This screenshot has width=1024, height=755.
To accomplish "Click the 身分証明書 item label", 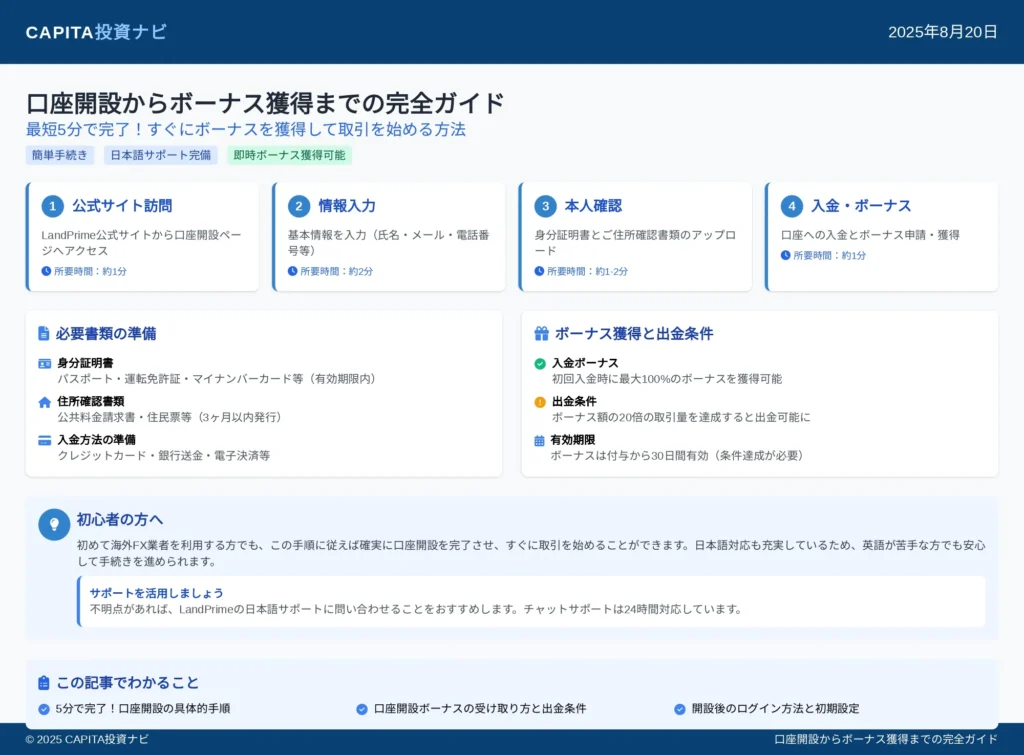I will 86,363.
